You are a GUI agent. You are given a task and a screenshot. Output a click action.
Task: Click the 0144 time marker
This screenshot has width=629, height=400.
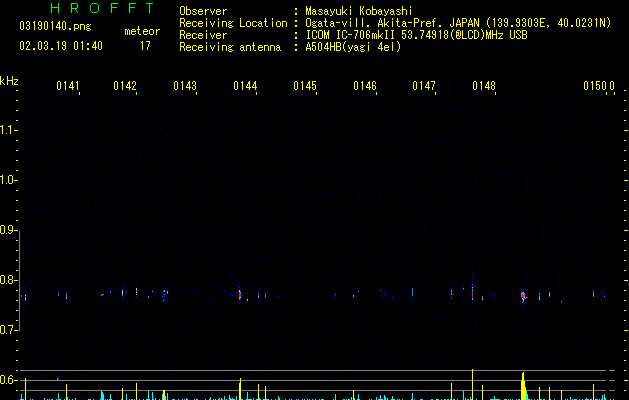[245, 86]
